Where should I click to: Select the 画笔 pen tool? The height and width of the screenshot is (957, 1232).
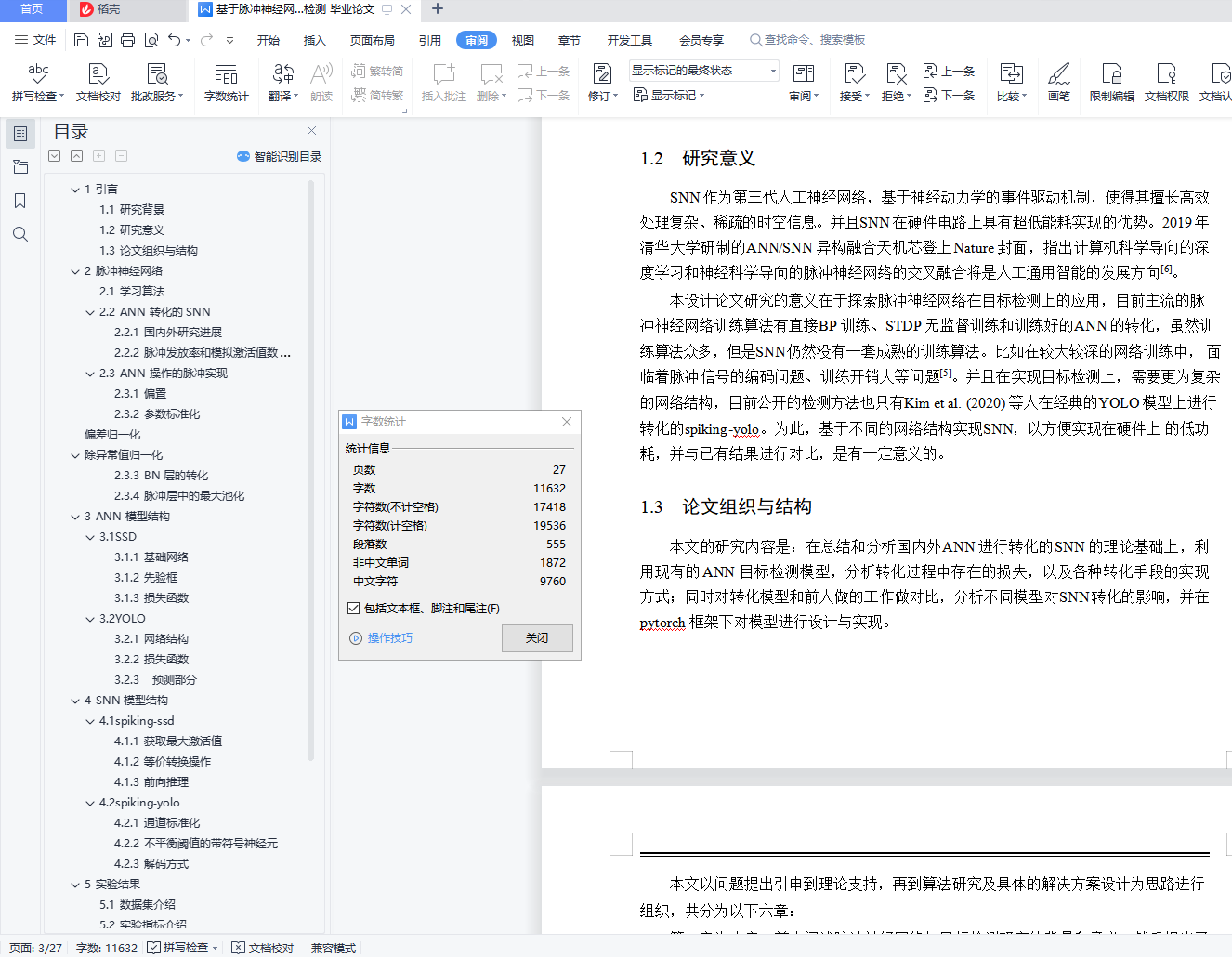tap(1059, 82)
